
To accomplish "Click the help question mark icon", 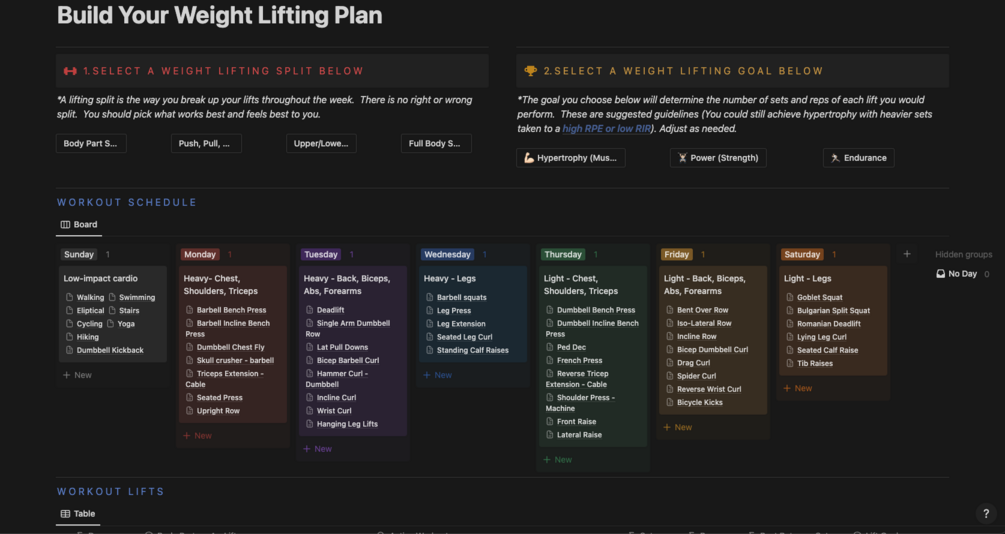I will (x=986, y=513).
